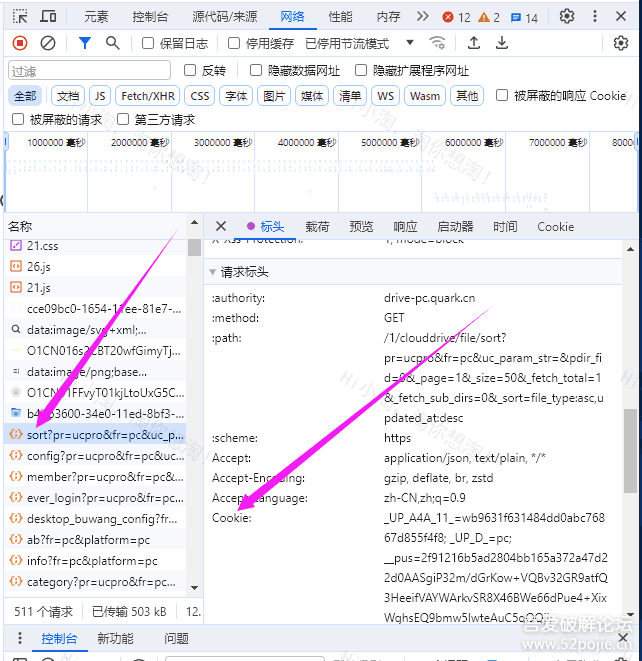Filter requests by JS type

100,96
